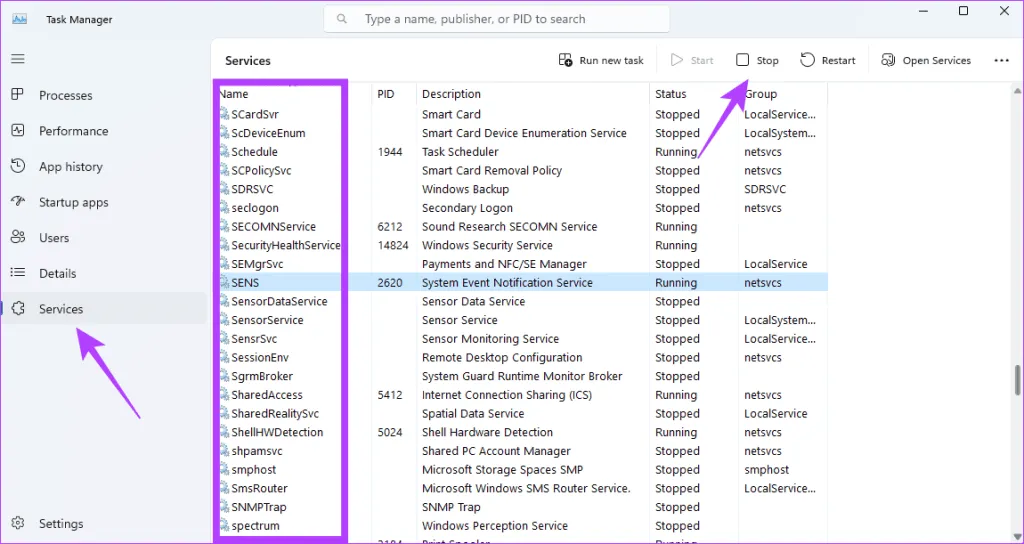Stop the selected SENS service
Image resolution: width=1024 pixels, height=544 pixels.
point(757,60)
